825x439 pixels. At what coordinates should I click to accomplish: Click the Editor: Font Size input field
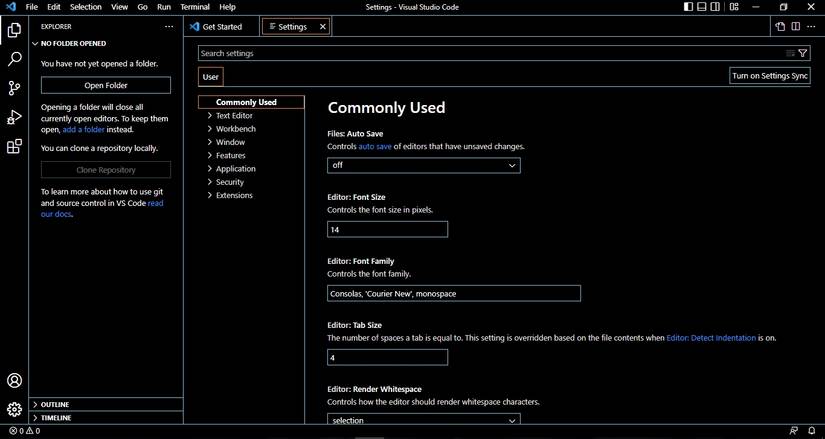(387, 229)
